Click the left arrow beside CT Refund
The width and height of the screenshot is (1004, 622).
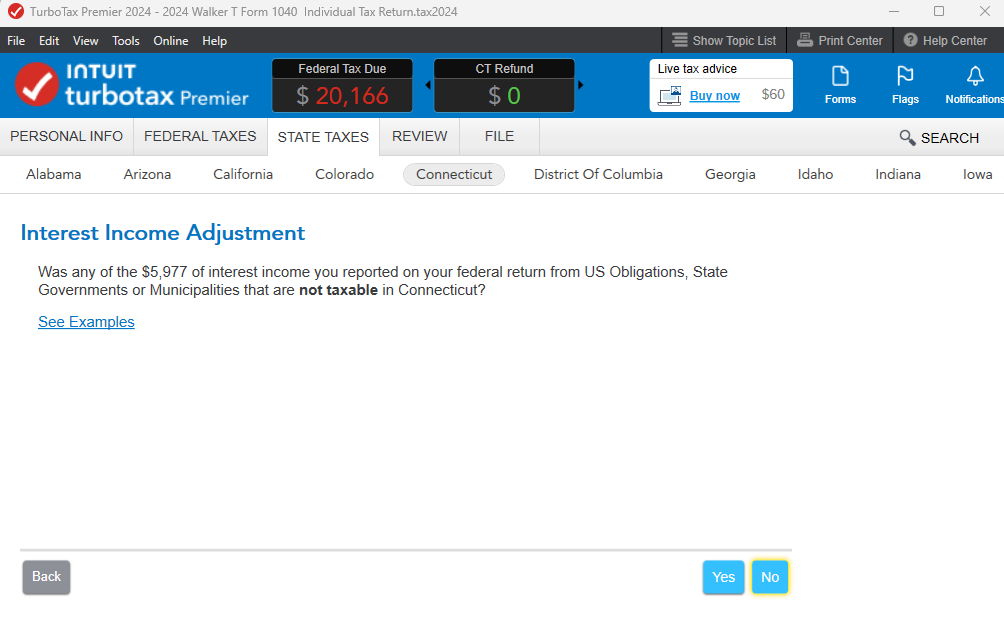tap(428, 85)
